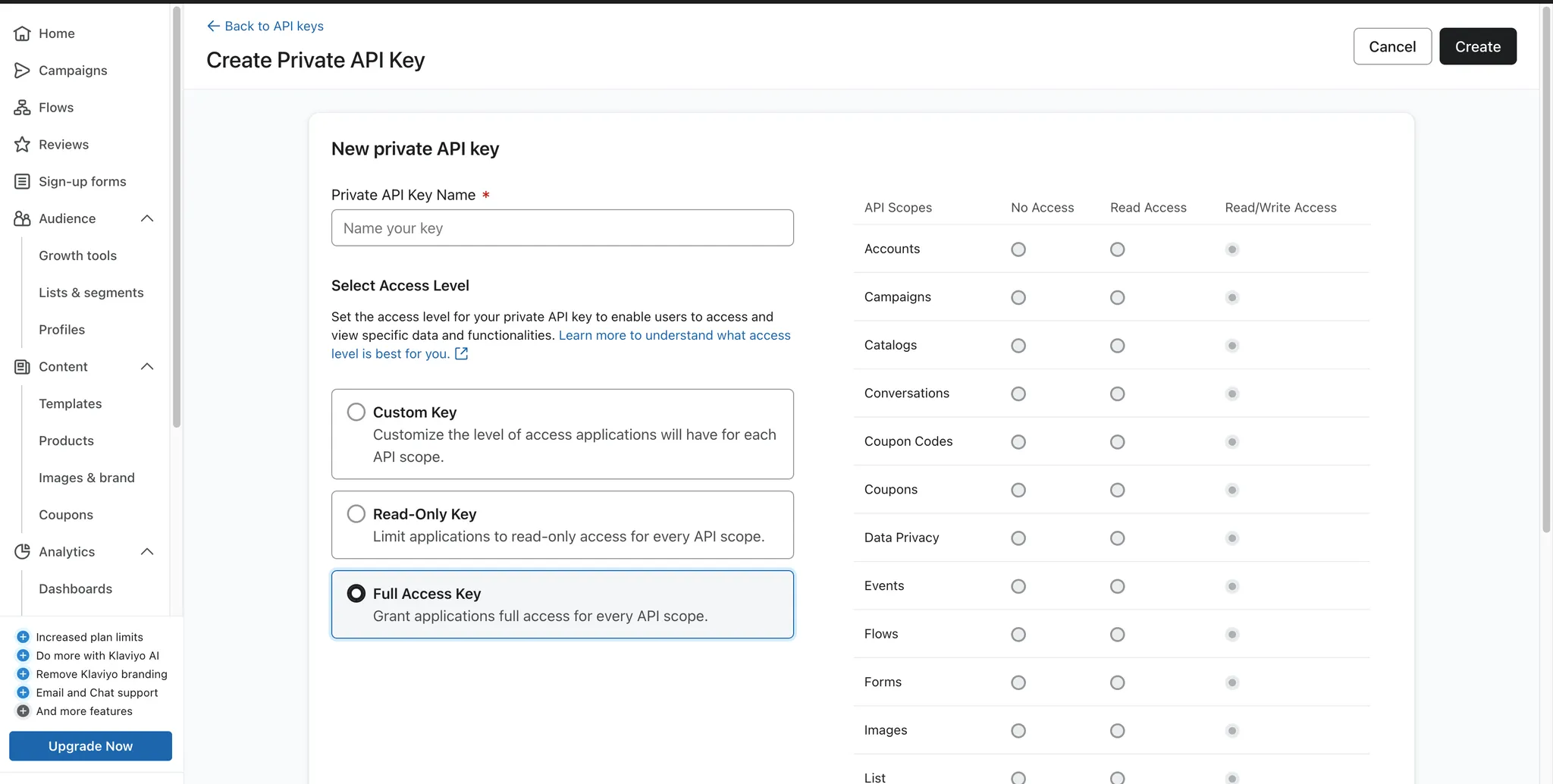
Task: Open Images & brand
Action: pyautogui.click(x=86, y=478)
